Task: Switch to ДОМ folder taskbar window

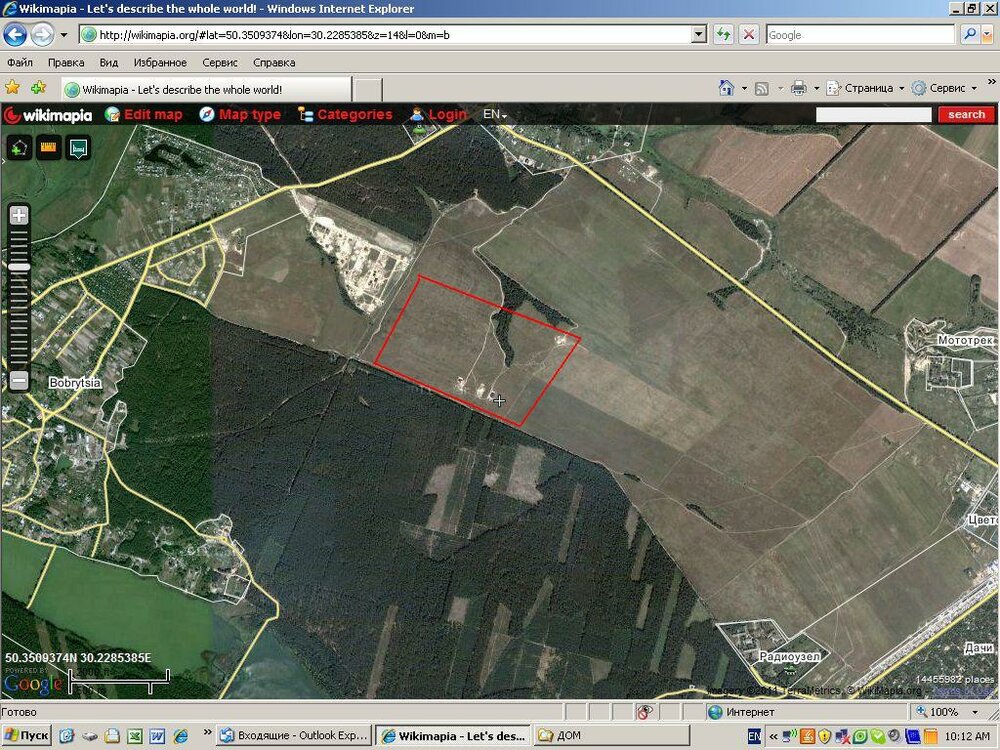Action: [612, 735]
